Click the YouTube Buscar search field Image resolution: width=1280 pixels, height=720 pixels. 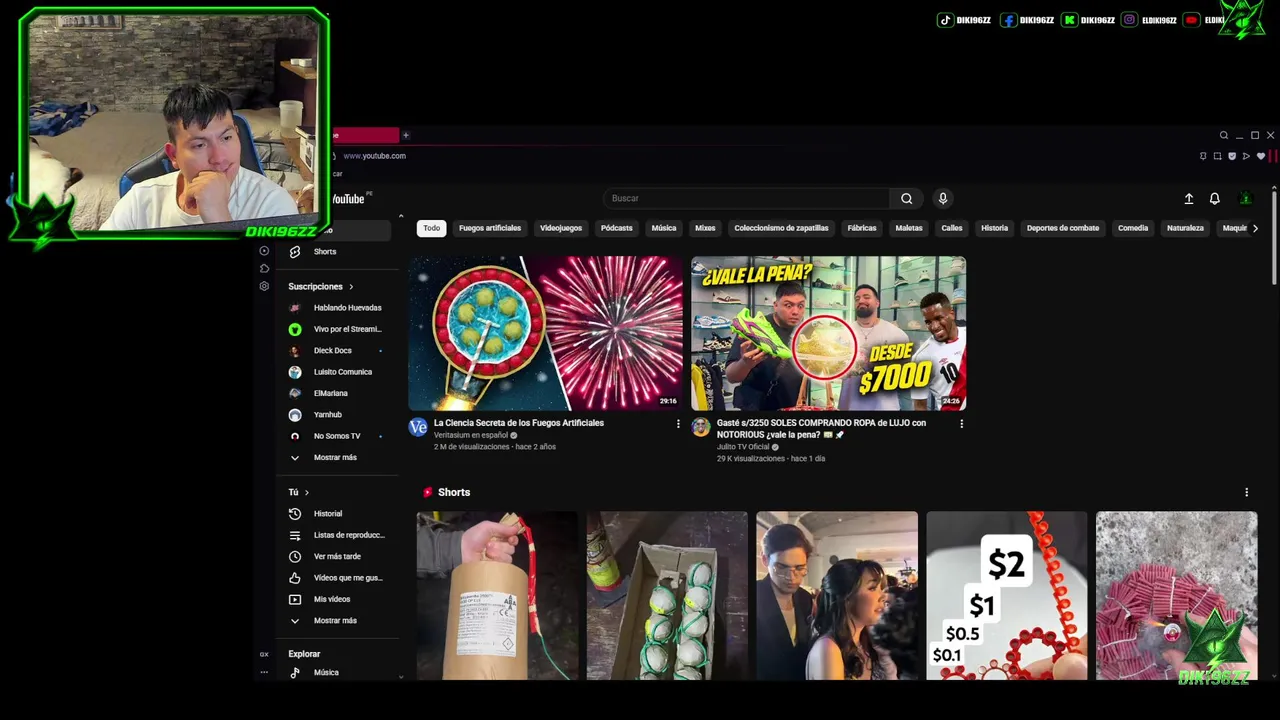[747, 198]
